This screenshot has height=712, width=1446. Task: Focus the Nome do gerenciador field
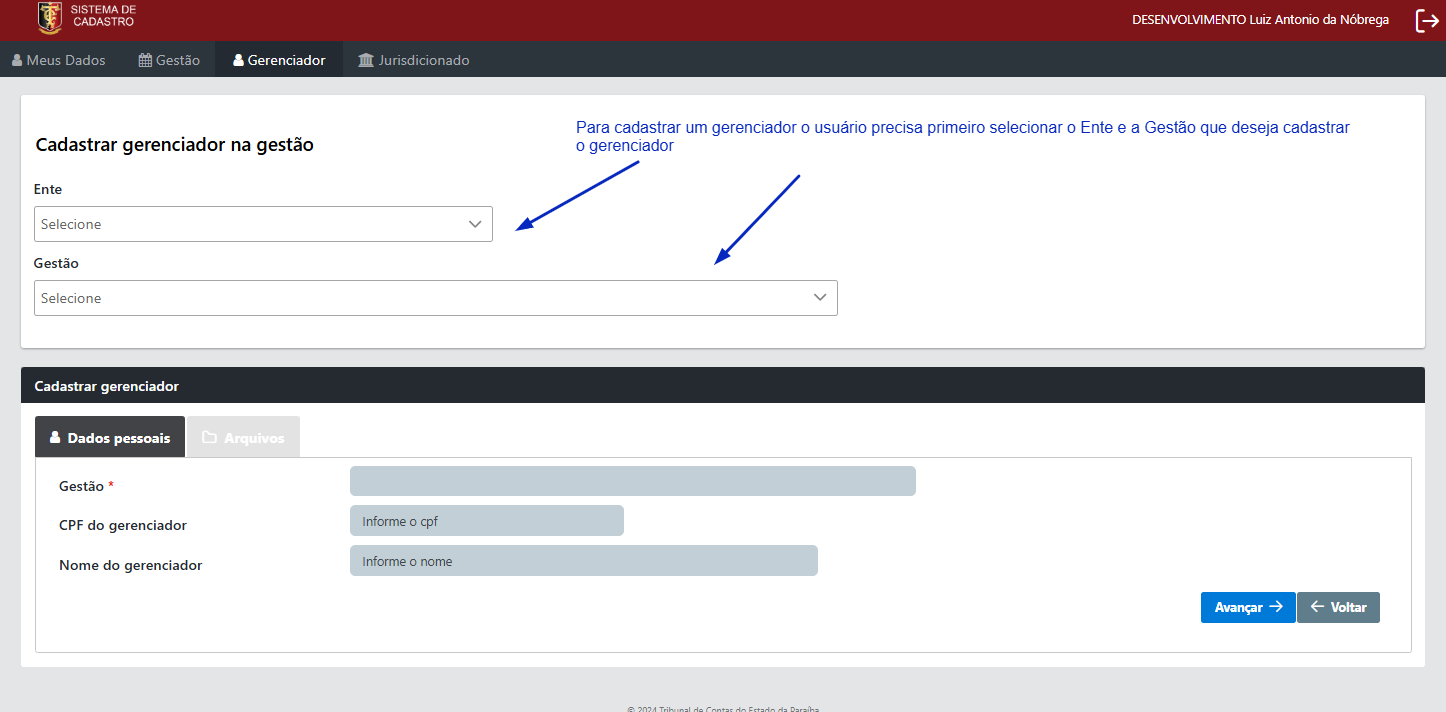(584, 561)
